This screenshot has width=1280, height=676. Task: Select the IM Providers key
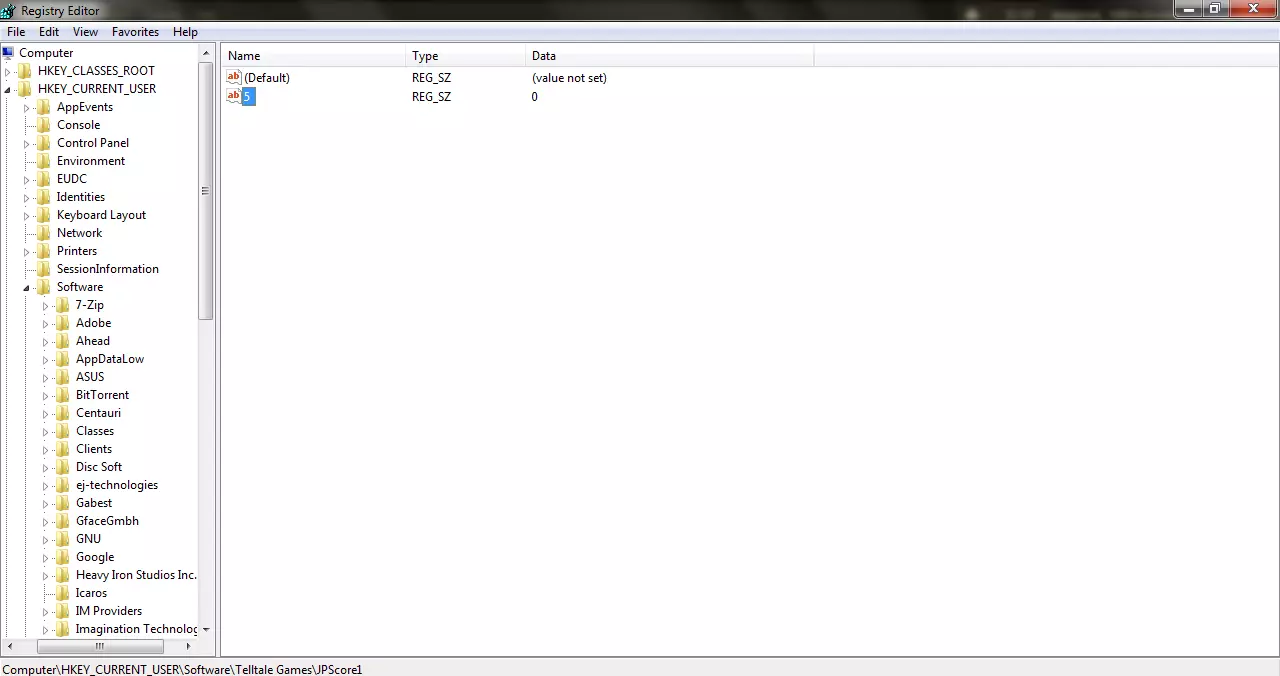[109, 611]
